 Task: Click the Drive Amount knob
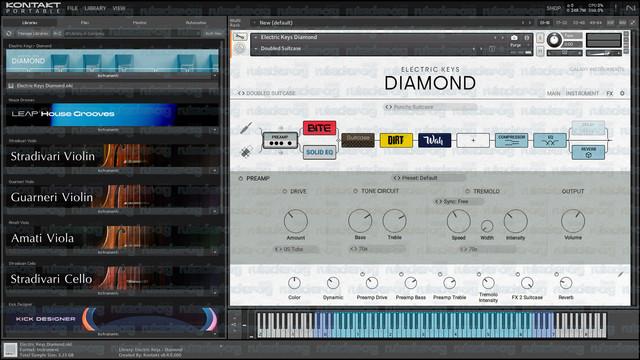coord(296,221)
